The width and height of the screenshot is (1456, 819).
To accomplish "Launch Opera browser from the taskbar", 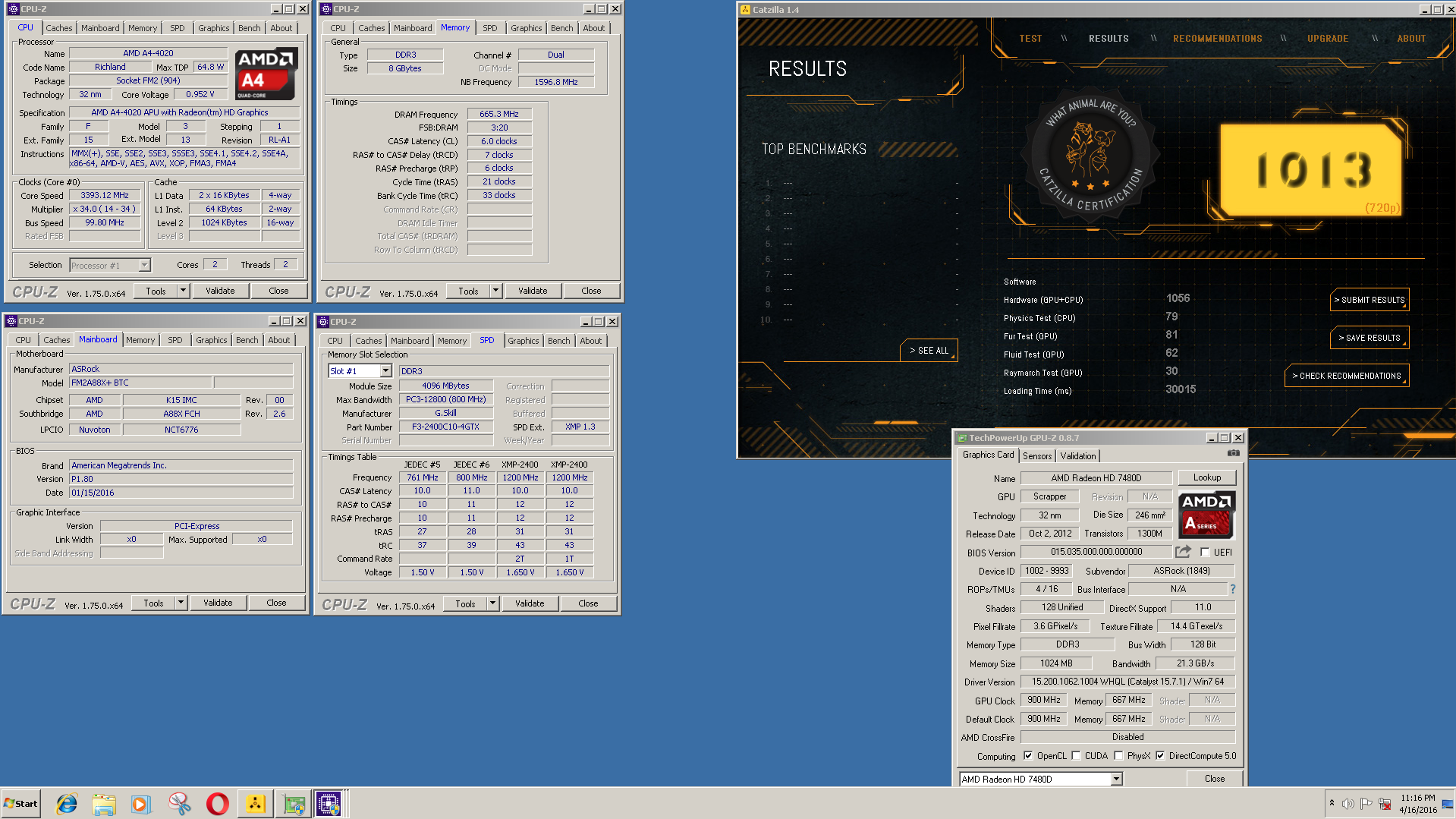I will click(x=217, y=804).
